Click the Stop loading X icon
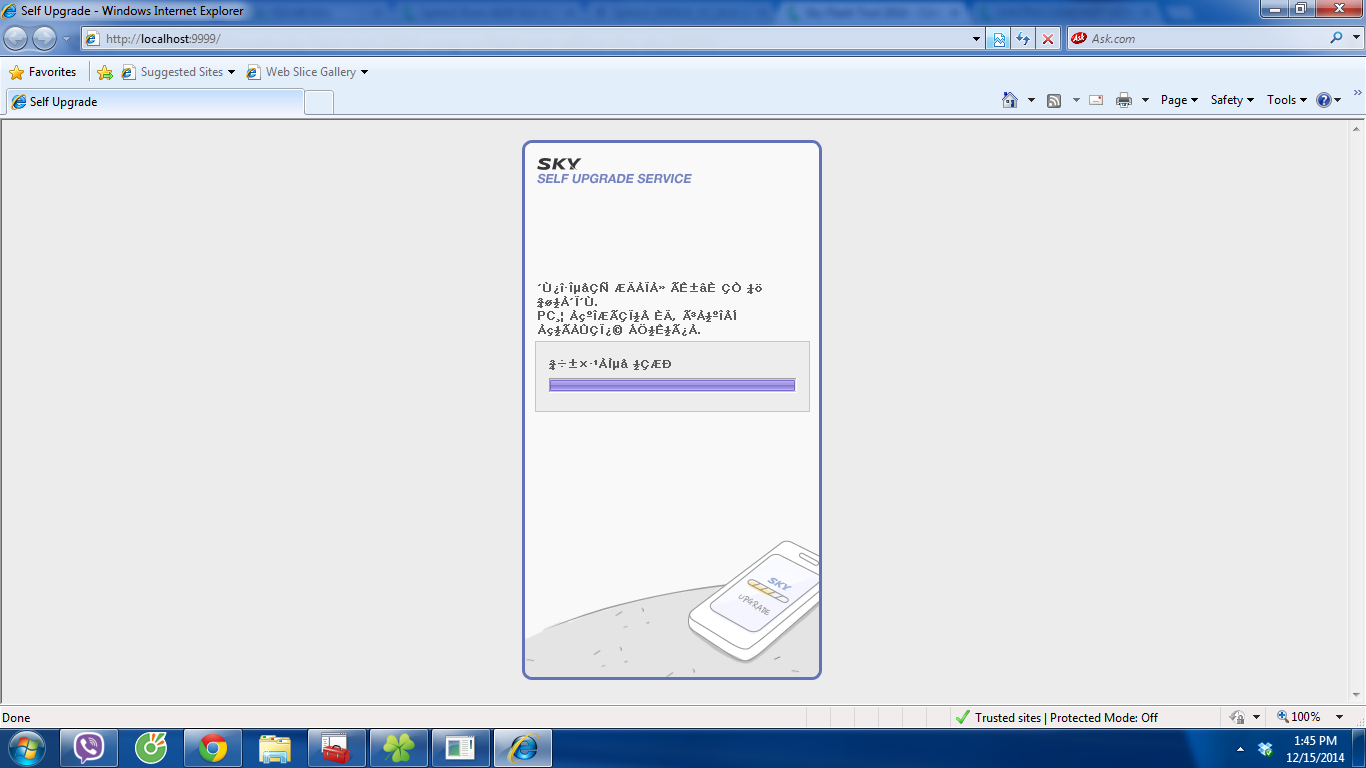Image resolution: width=1366 pixels, height=768 pixels. pos(1048,39)
